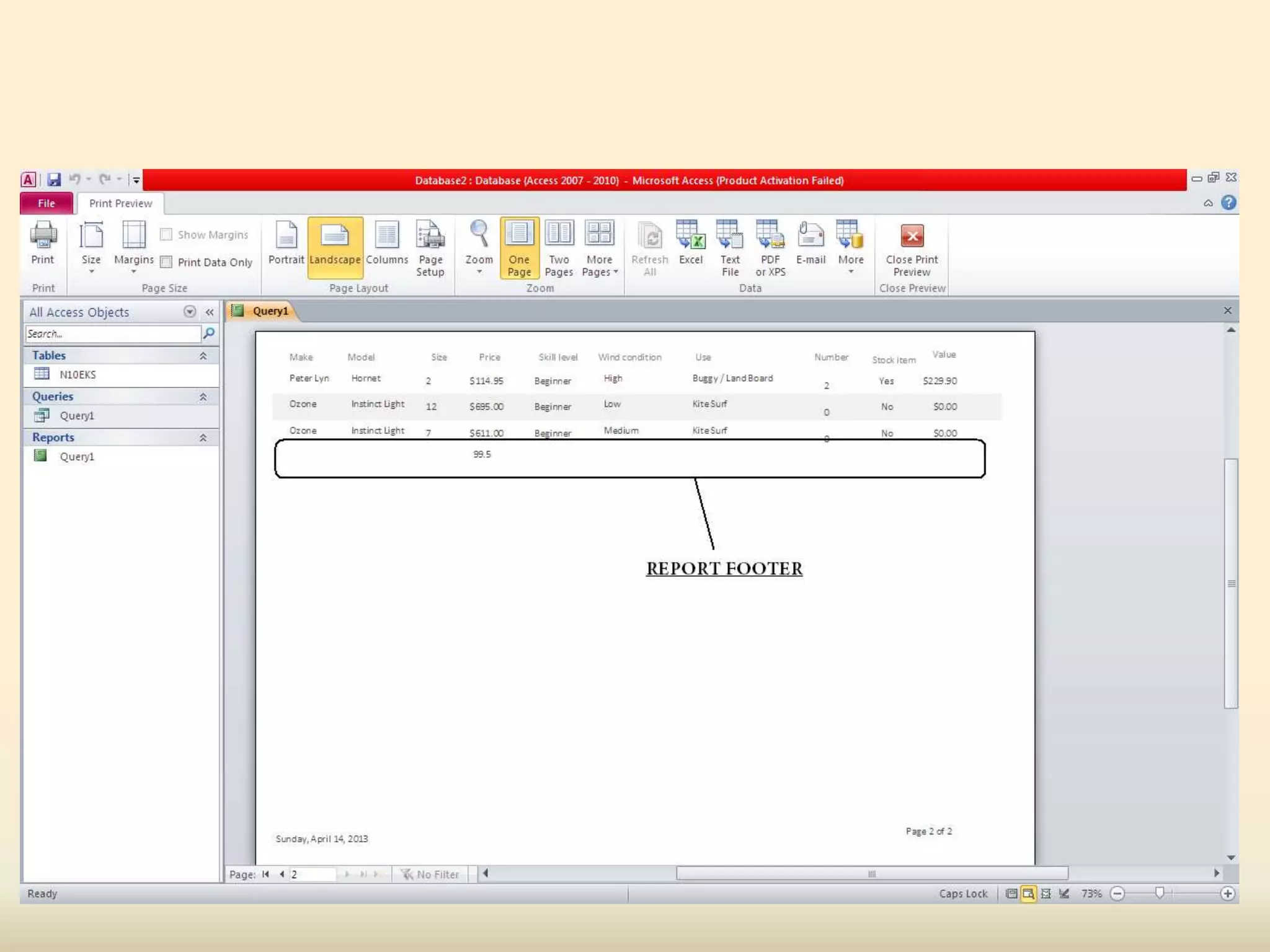The image size is (1270, 952).
Task: Open the Size dropdown
Action: (x=91, y=247)
